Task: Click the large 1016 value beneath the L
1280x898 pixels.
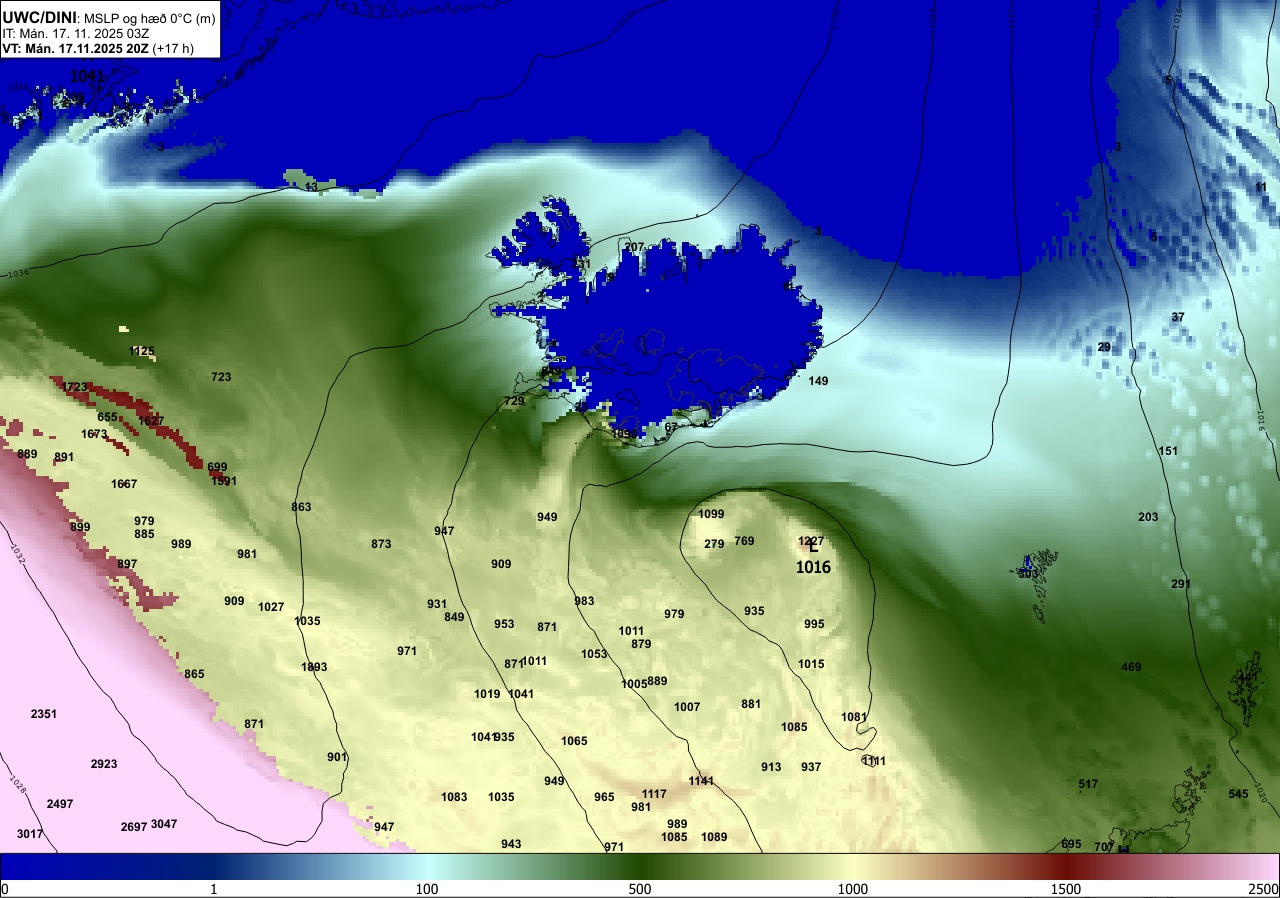Action: 813,567
